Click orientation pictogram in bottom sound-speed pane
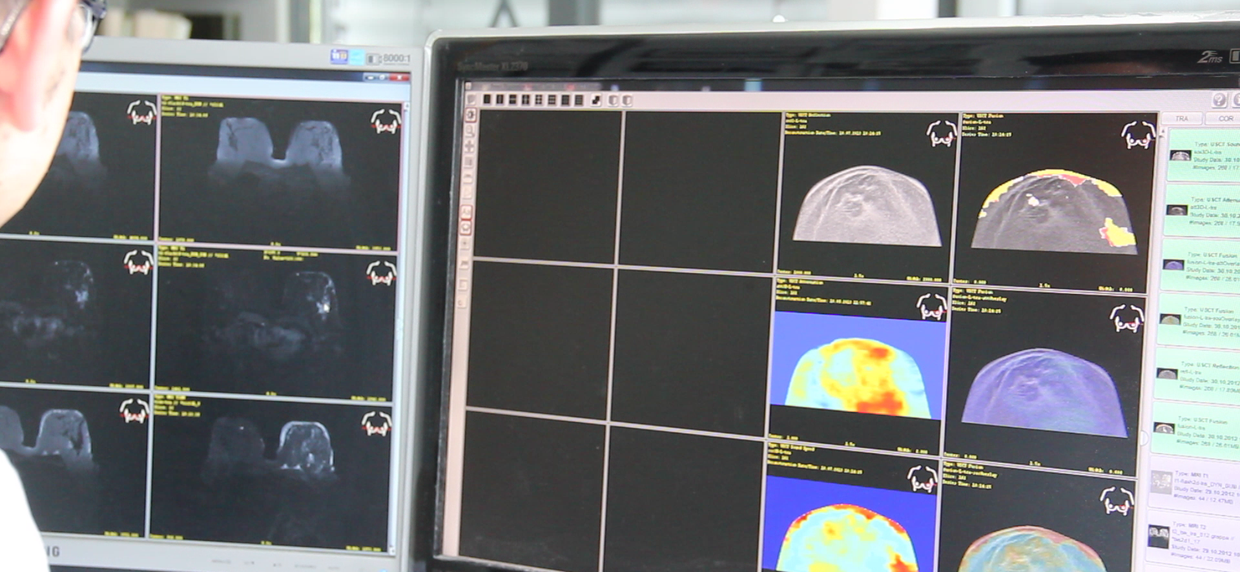 923,478
